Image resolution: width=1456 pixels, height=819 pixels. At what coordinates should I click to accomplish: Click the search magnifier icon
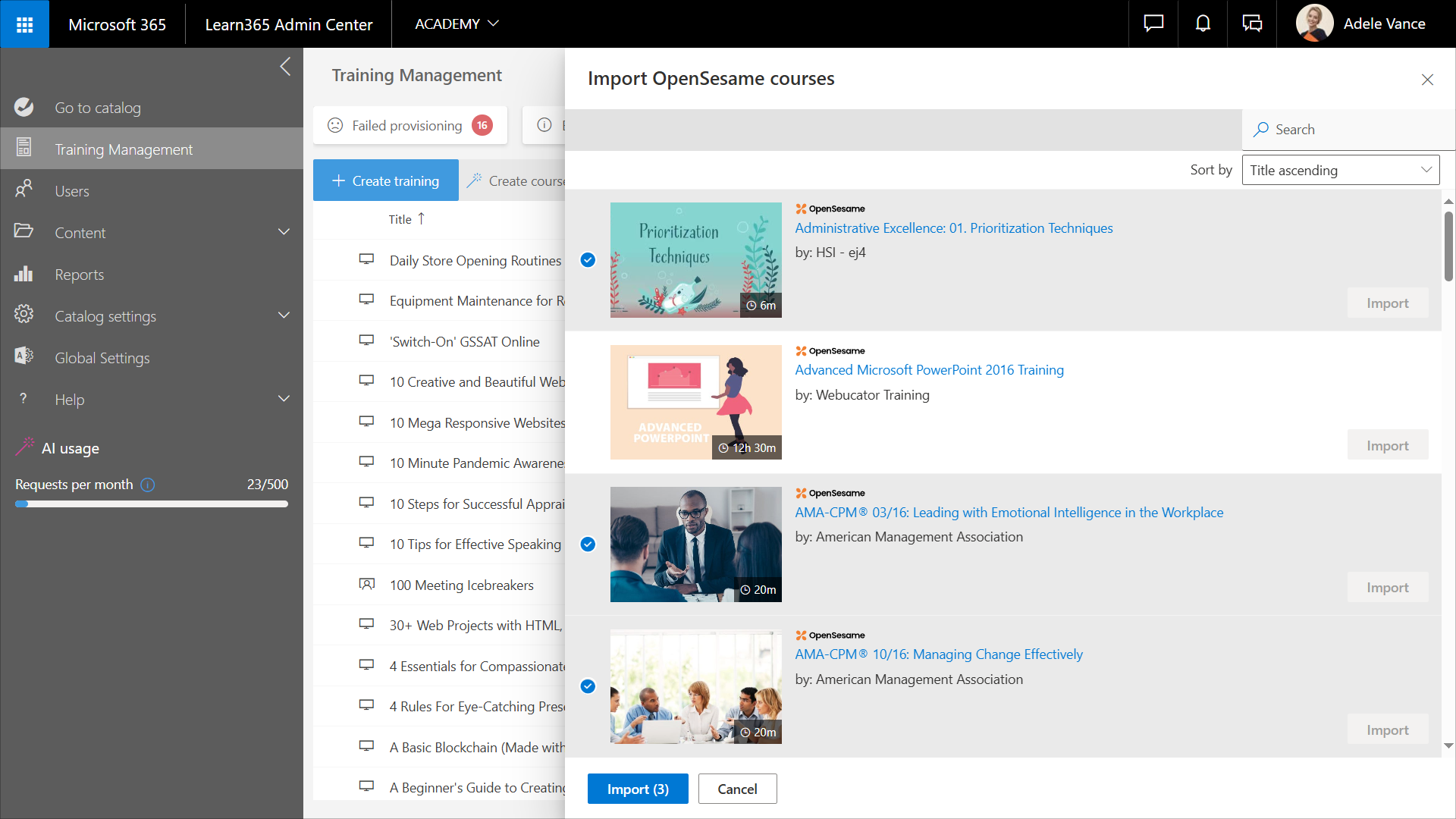coord(1261,130)
